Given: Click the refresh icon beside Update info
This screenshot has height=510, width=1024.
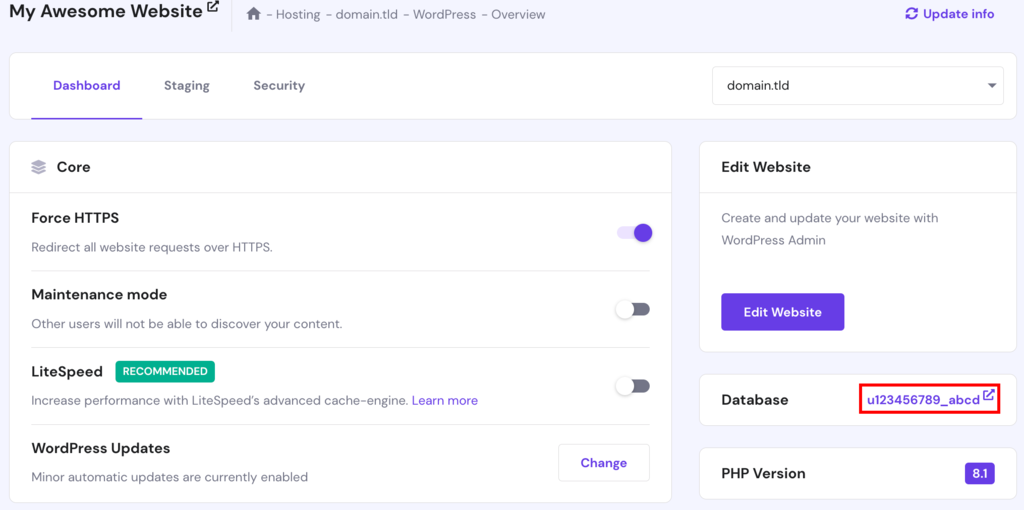Looking at the screenshot, I should 912,14.
